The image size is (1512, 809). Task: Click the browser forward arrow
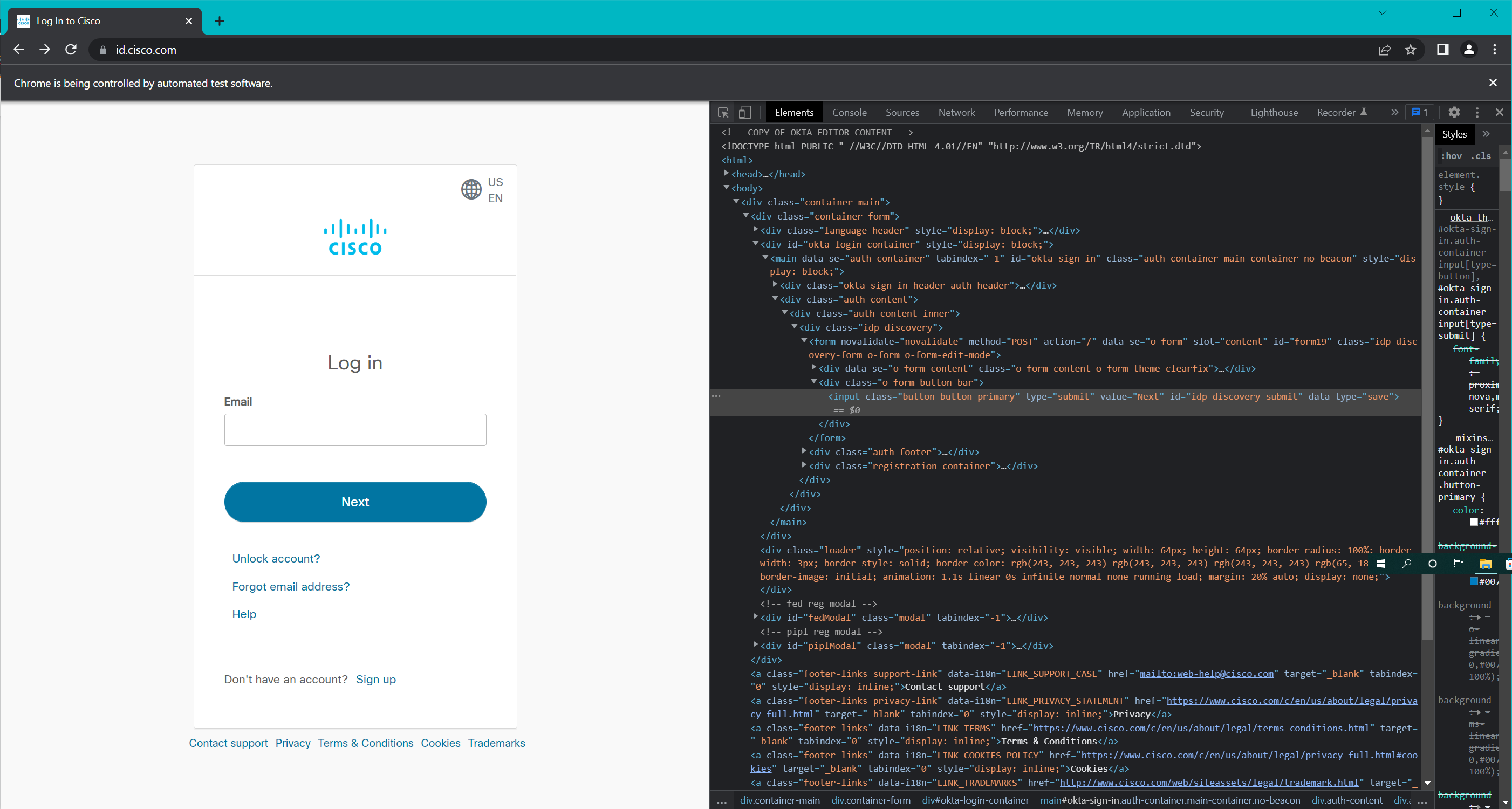45,50
